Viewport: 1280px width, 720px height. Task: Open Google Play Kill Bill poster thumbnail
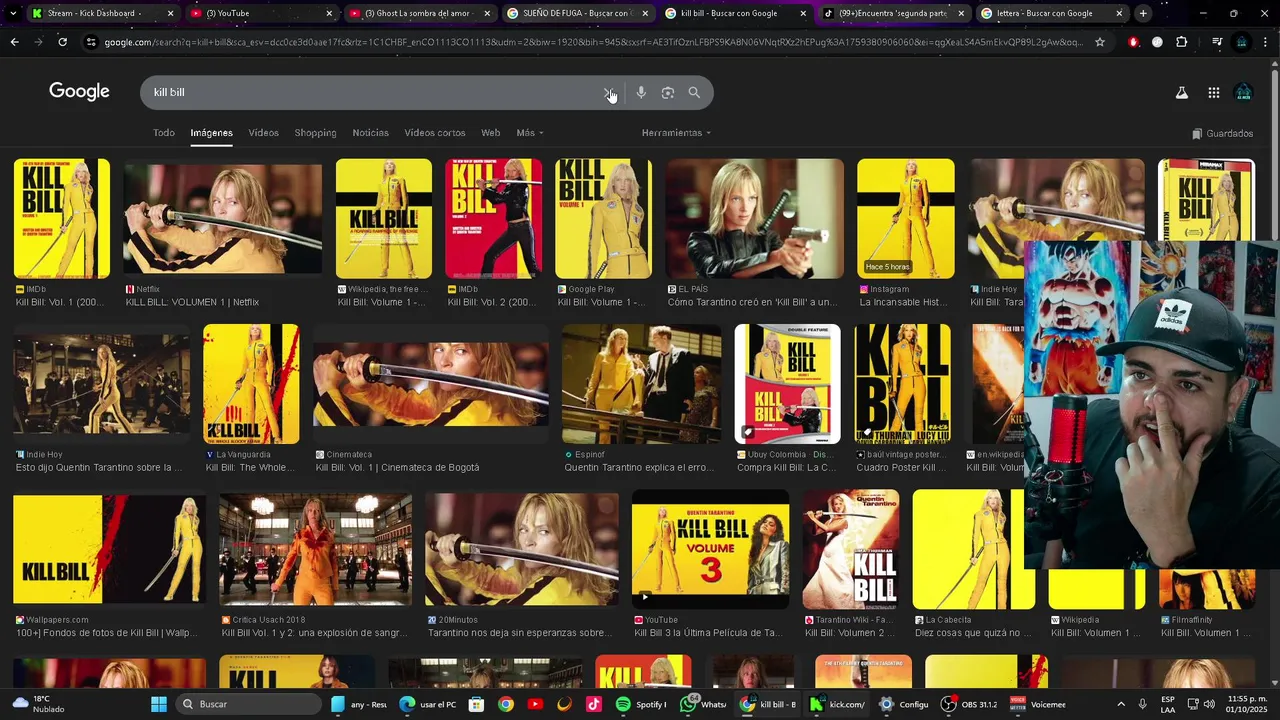click(x=603, y=218)
